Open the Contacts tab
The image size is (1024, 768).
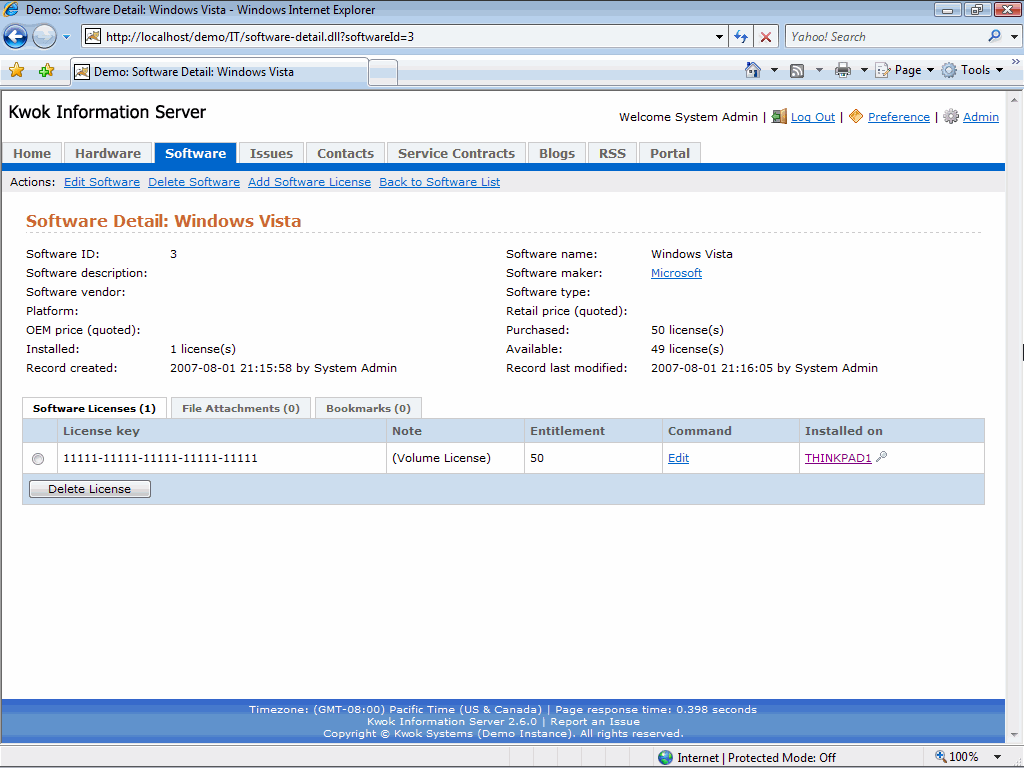(345, 153)
